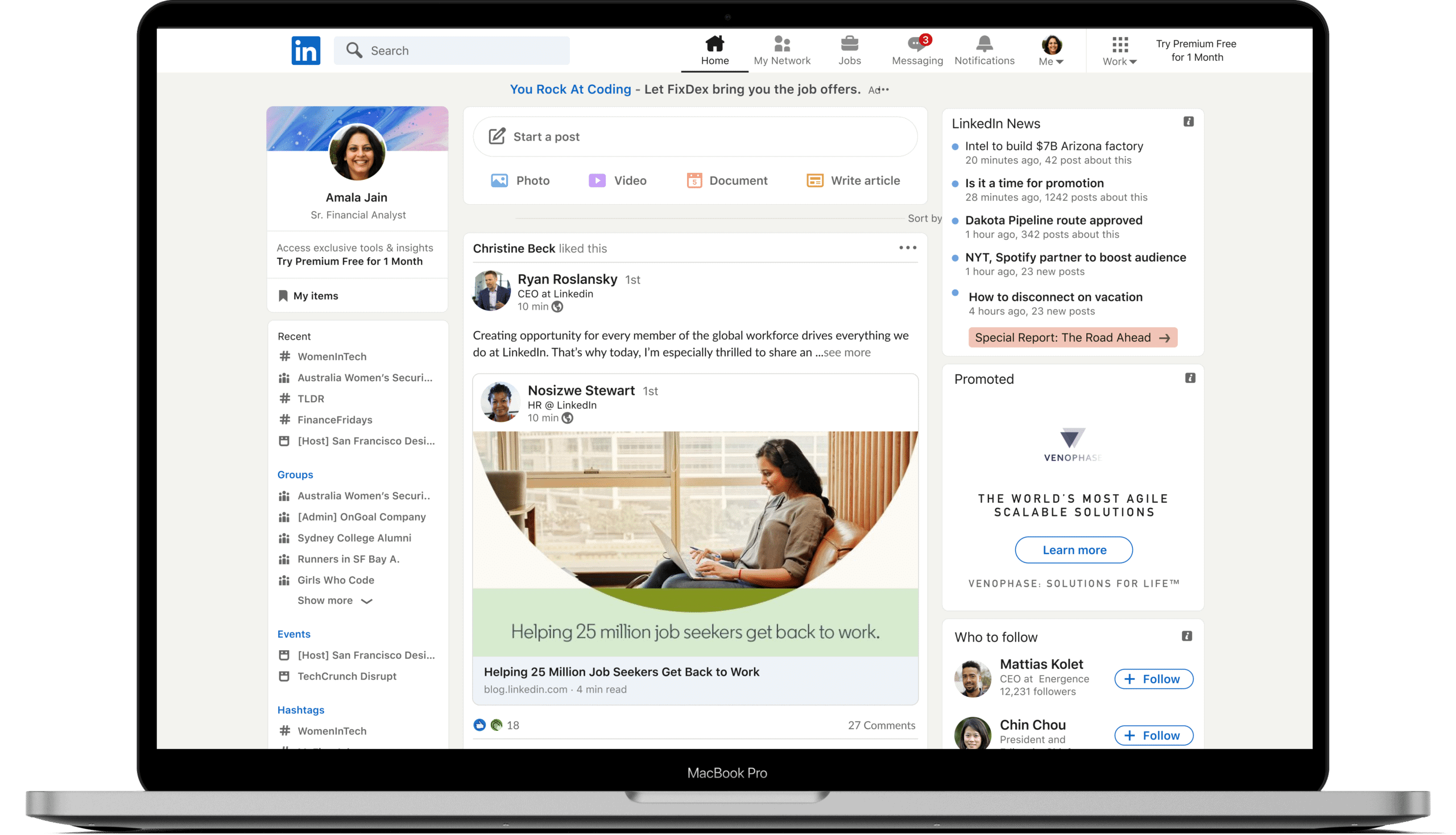Screen dimensions: 1456x835
Task: Click the LinkedIn logo icon
Action: (305, 51)
